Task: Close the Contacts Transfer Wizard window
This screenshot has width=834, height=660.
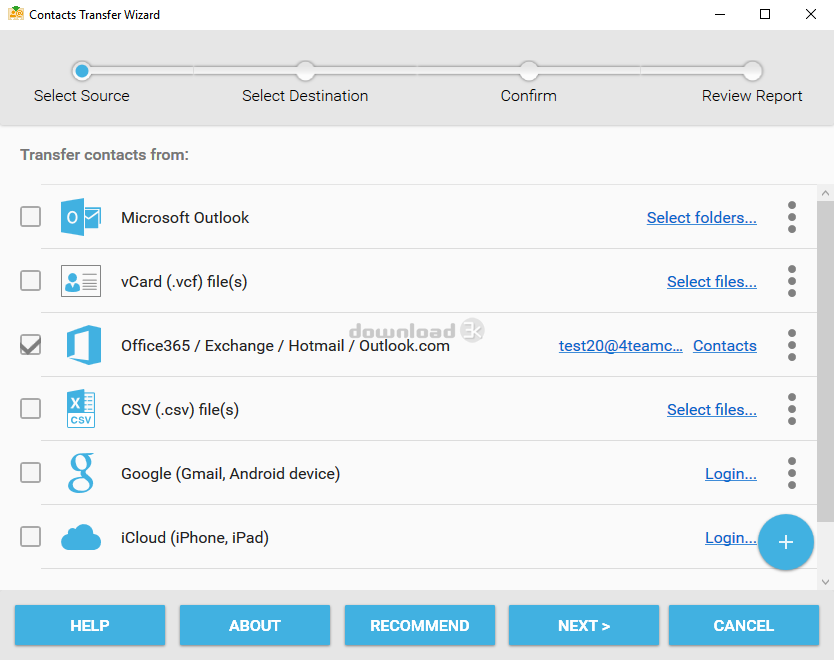Action: 811,14
